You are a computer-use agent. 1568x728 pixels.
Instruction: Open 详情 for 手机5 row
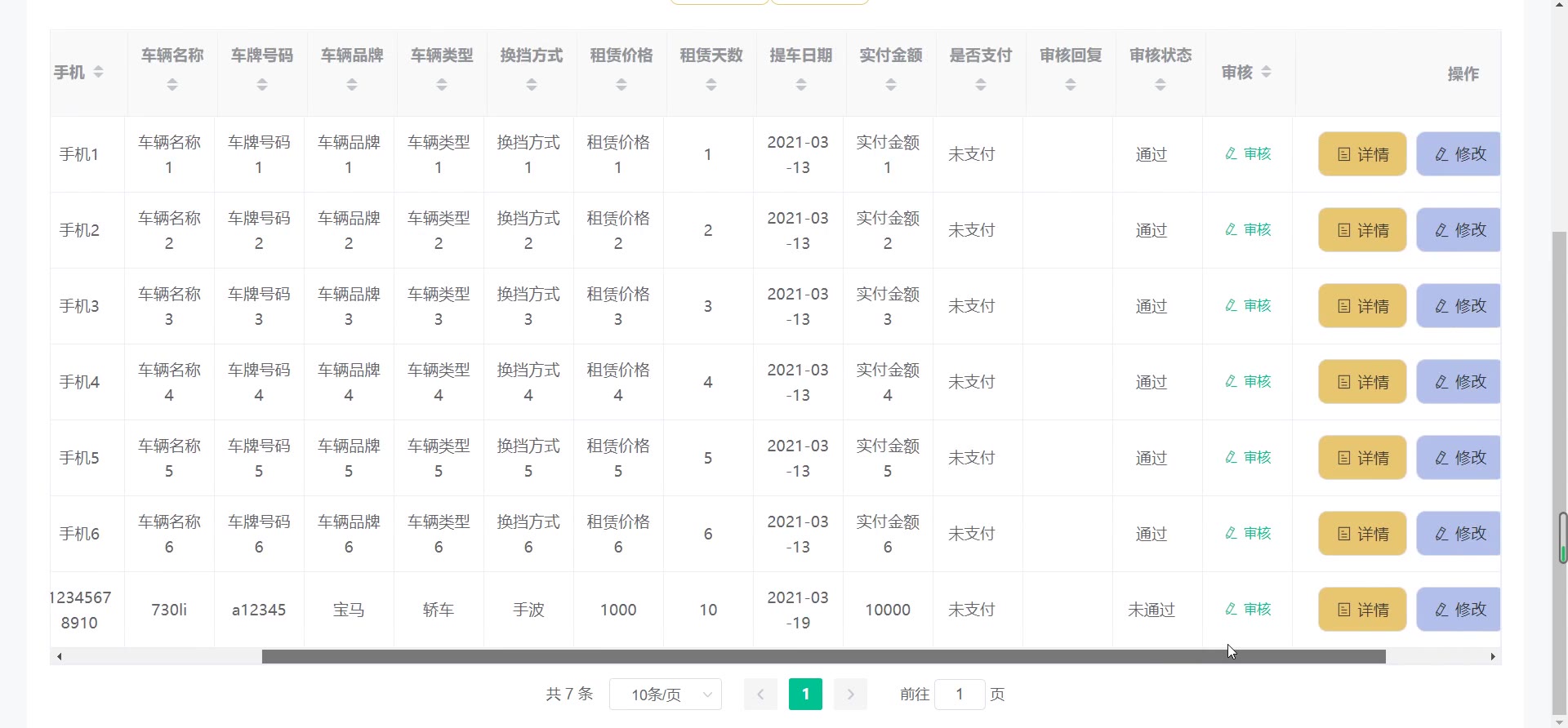tap(1362, 457)
